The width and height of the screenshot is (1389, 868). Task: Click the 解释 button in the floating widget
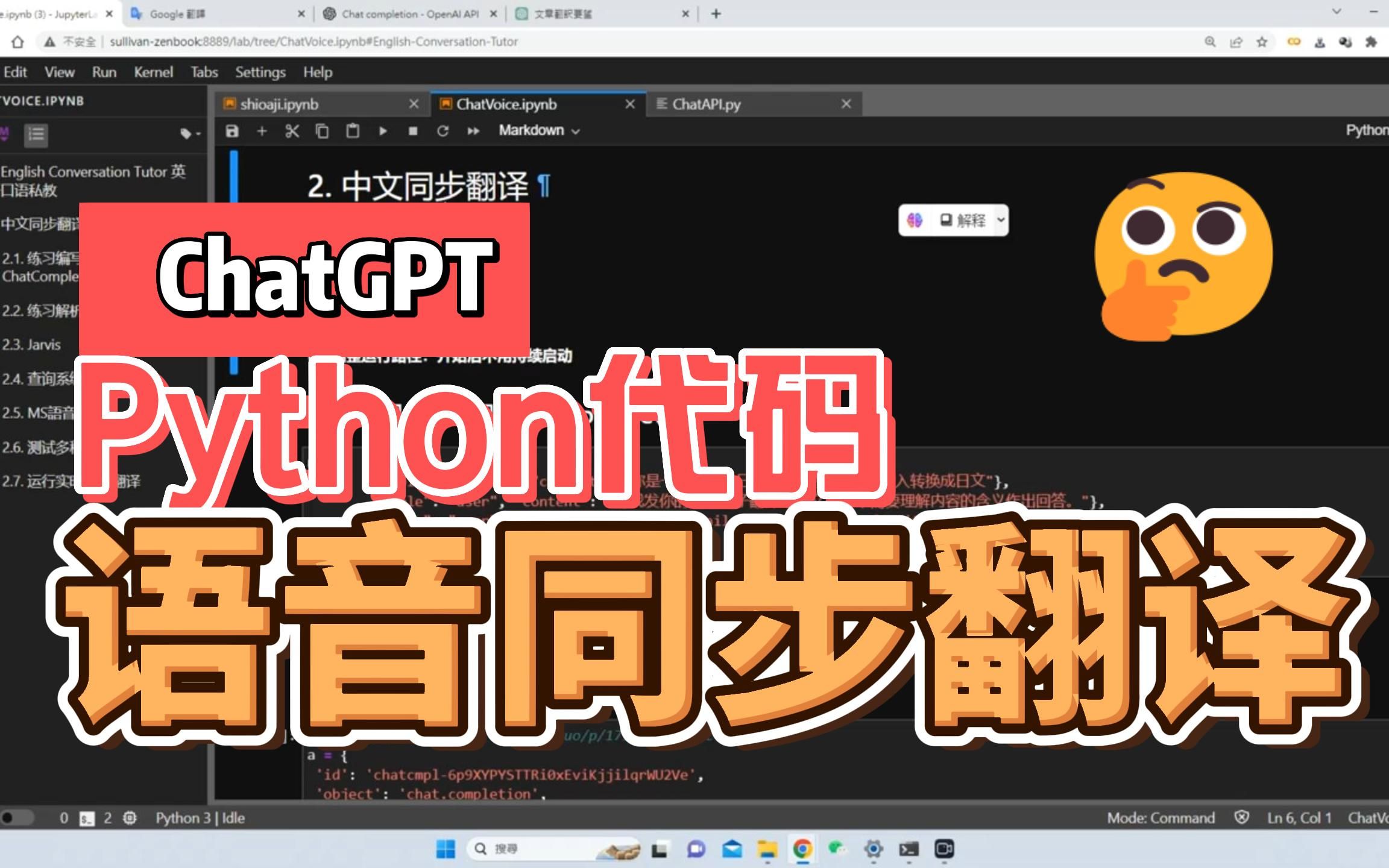click(x=963, y=221)
